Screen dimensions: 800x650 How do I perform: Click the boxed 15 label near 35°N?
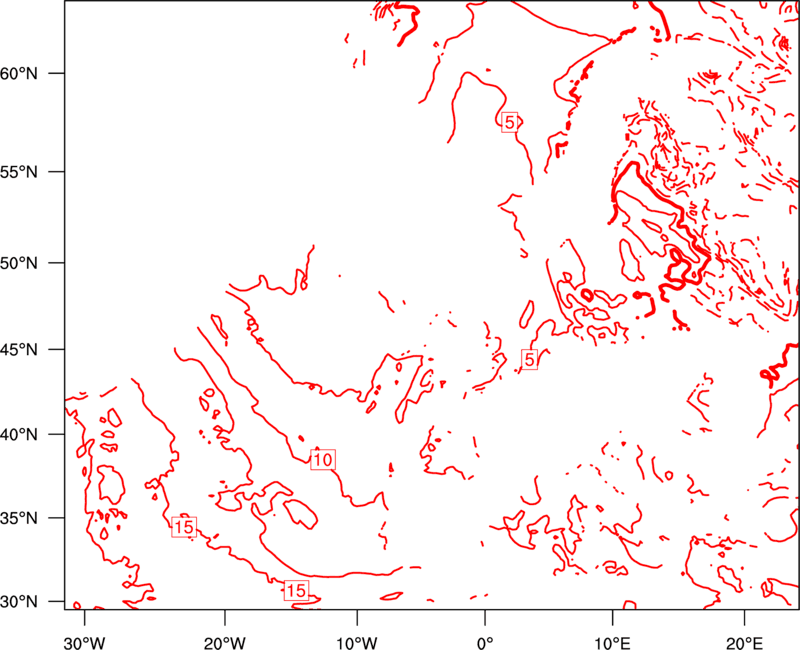coord(184,527)
